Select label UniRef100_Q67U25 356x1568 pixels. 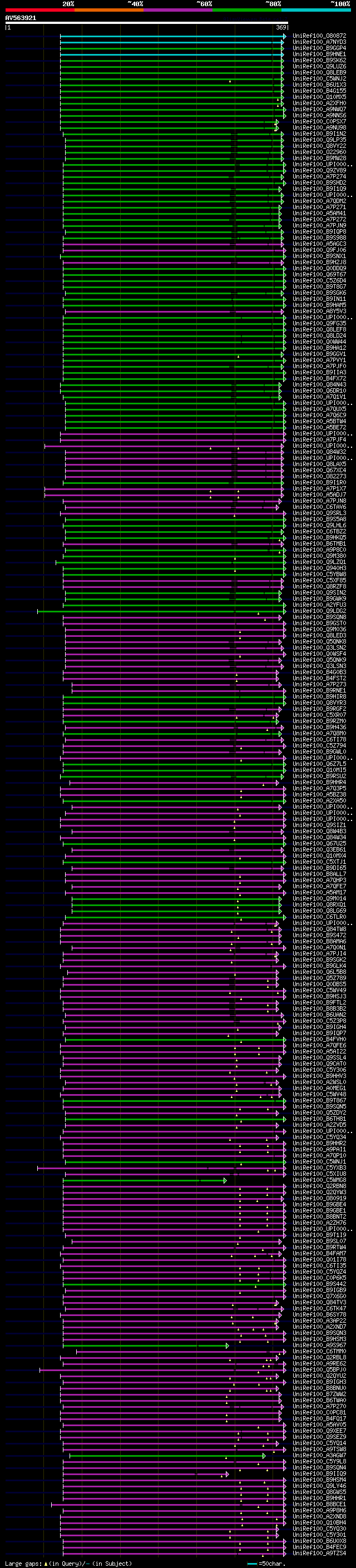tap(319, 844)
